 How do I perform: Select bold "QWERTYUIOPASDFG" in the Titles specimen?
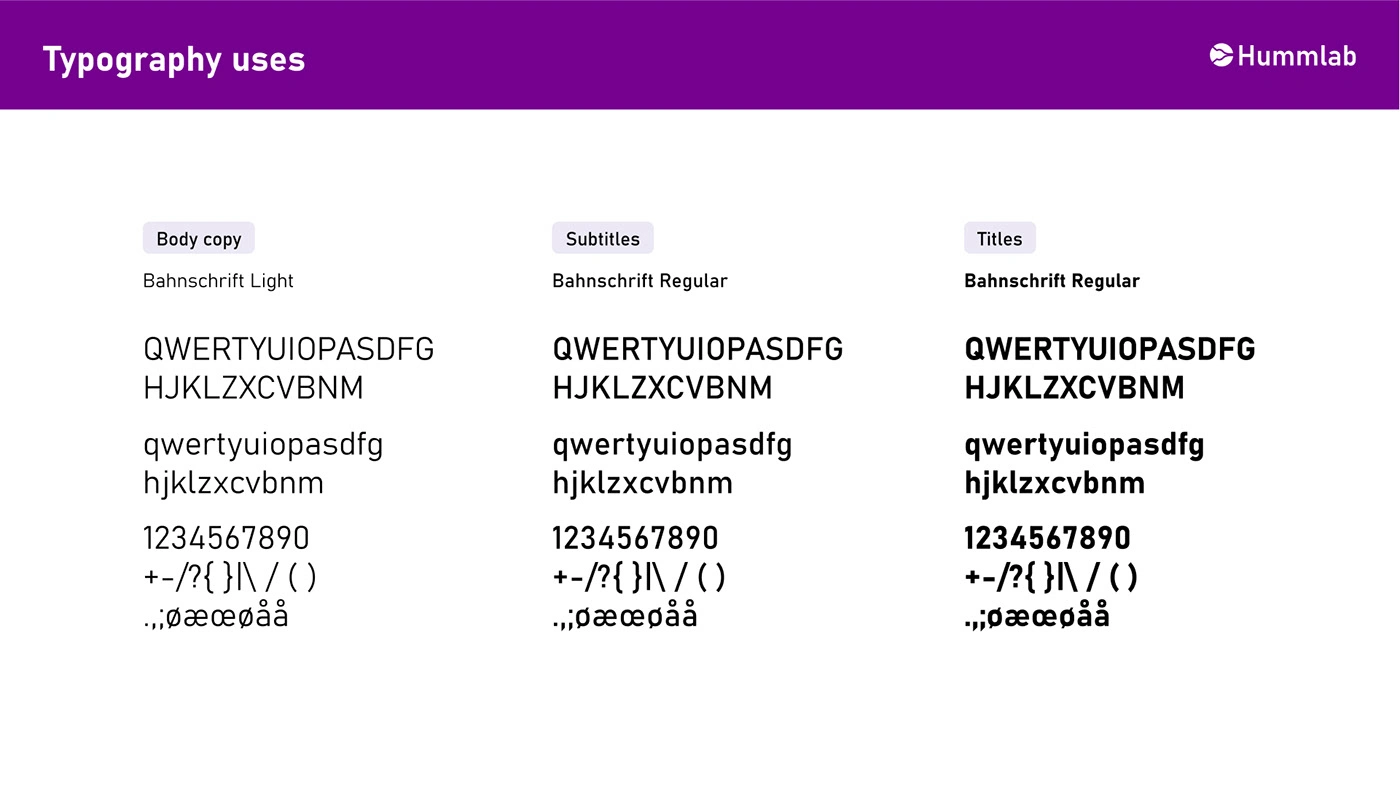pyautogui.click(x=1110, y=349)
